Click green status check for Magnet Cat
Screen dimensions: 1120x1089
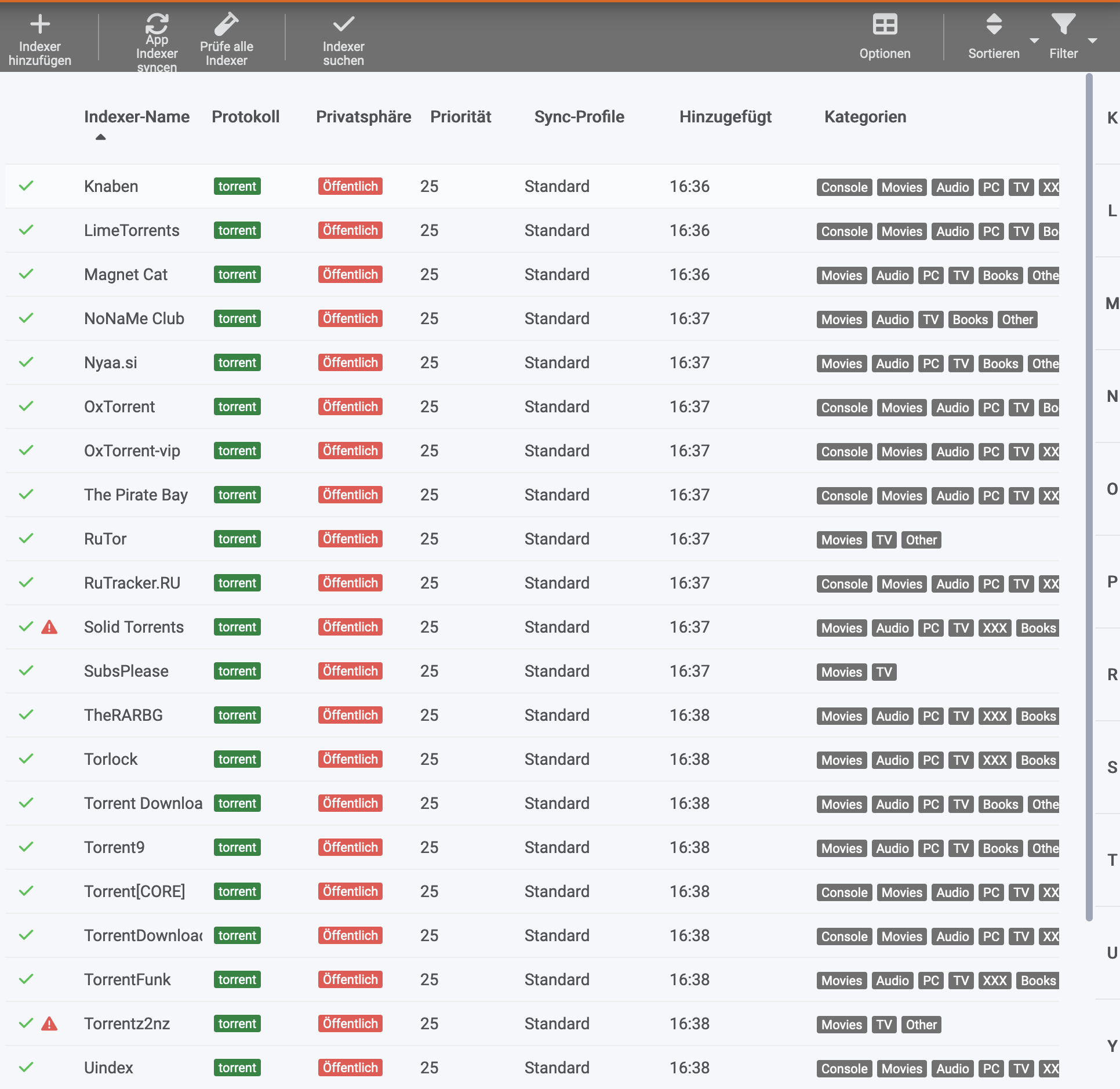click(x=26, y=274)
